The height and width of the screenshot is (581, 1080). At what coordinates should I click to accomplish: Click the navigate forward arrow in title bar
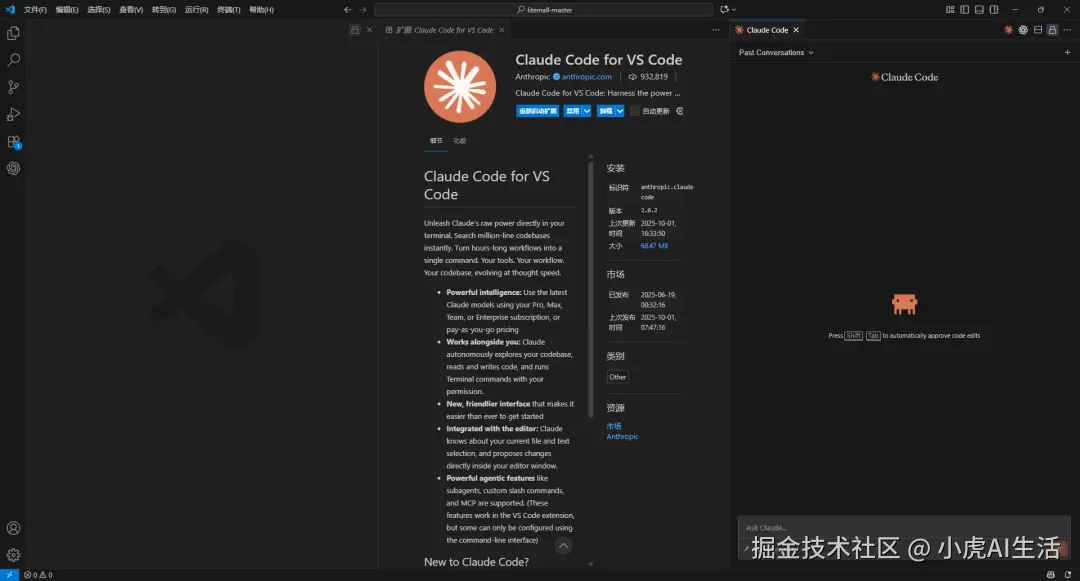tap(363, 10)
